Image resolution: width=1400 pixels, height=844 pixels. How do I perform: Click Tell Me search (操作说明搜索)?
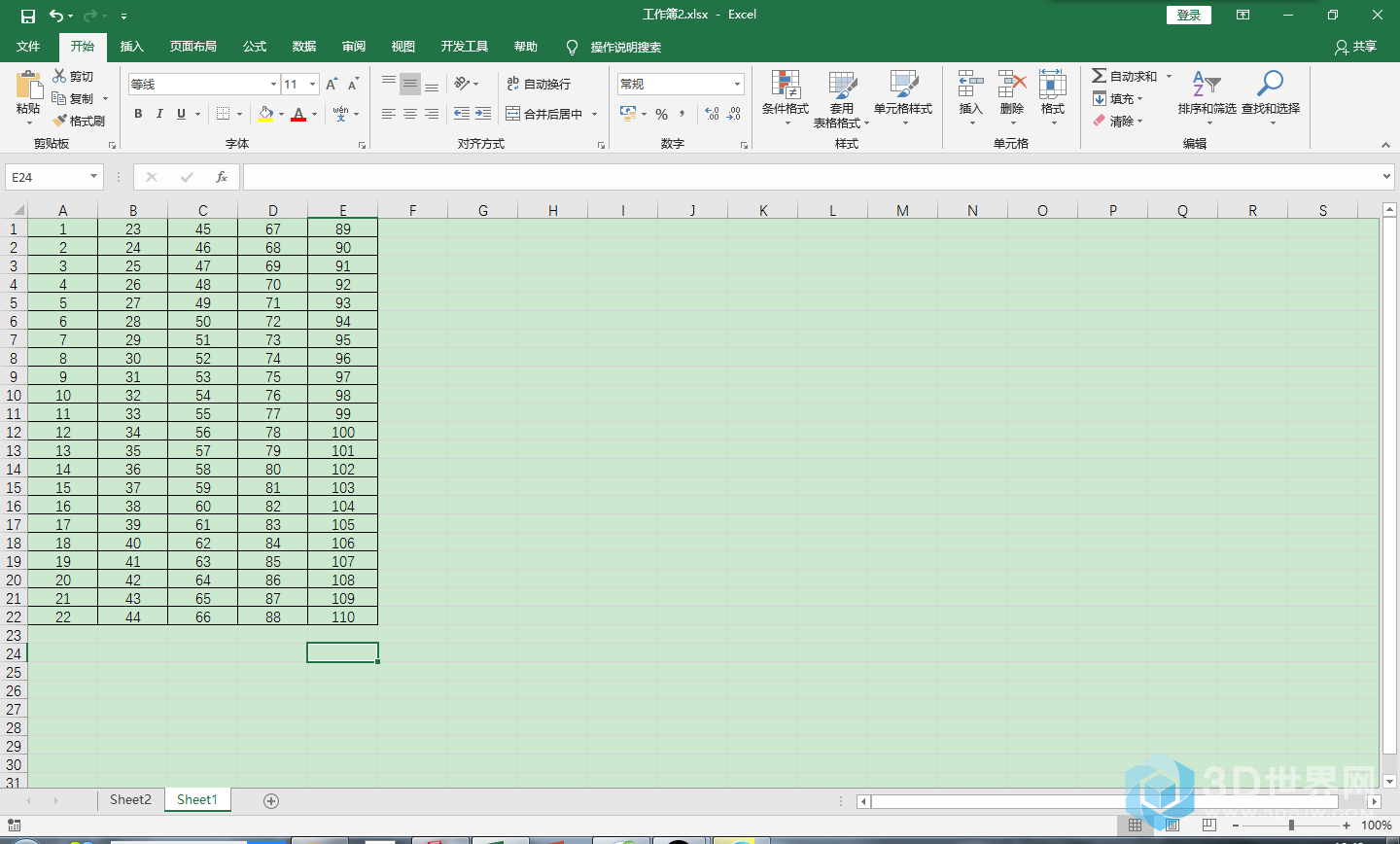[625, 47]
